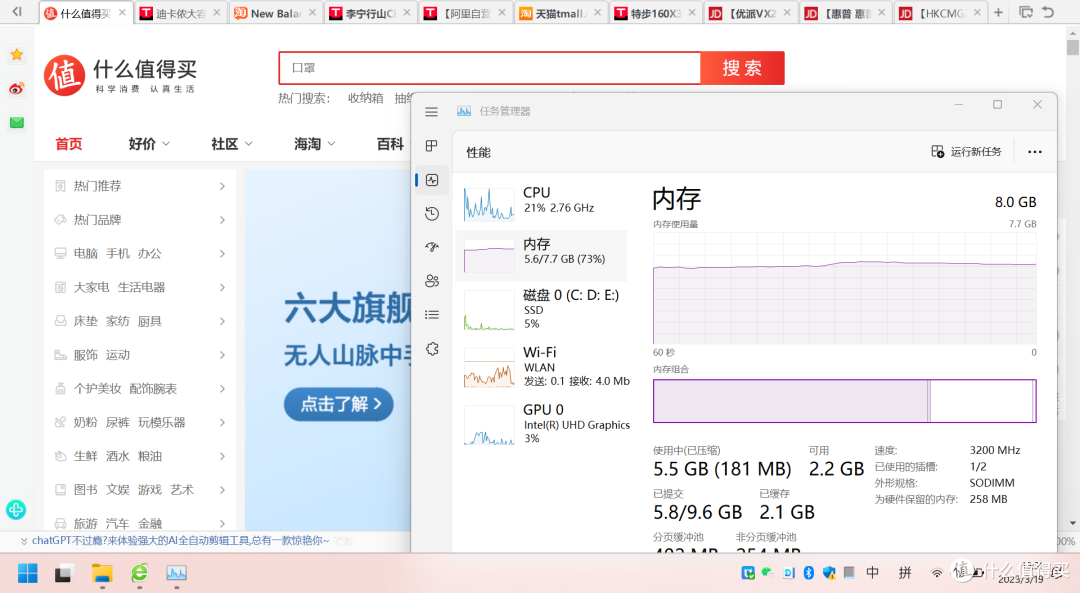Toggle the 中 input language indicator
The height and width of the screenshot is (593, 1080).
873,572
